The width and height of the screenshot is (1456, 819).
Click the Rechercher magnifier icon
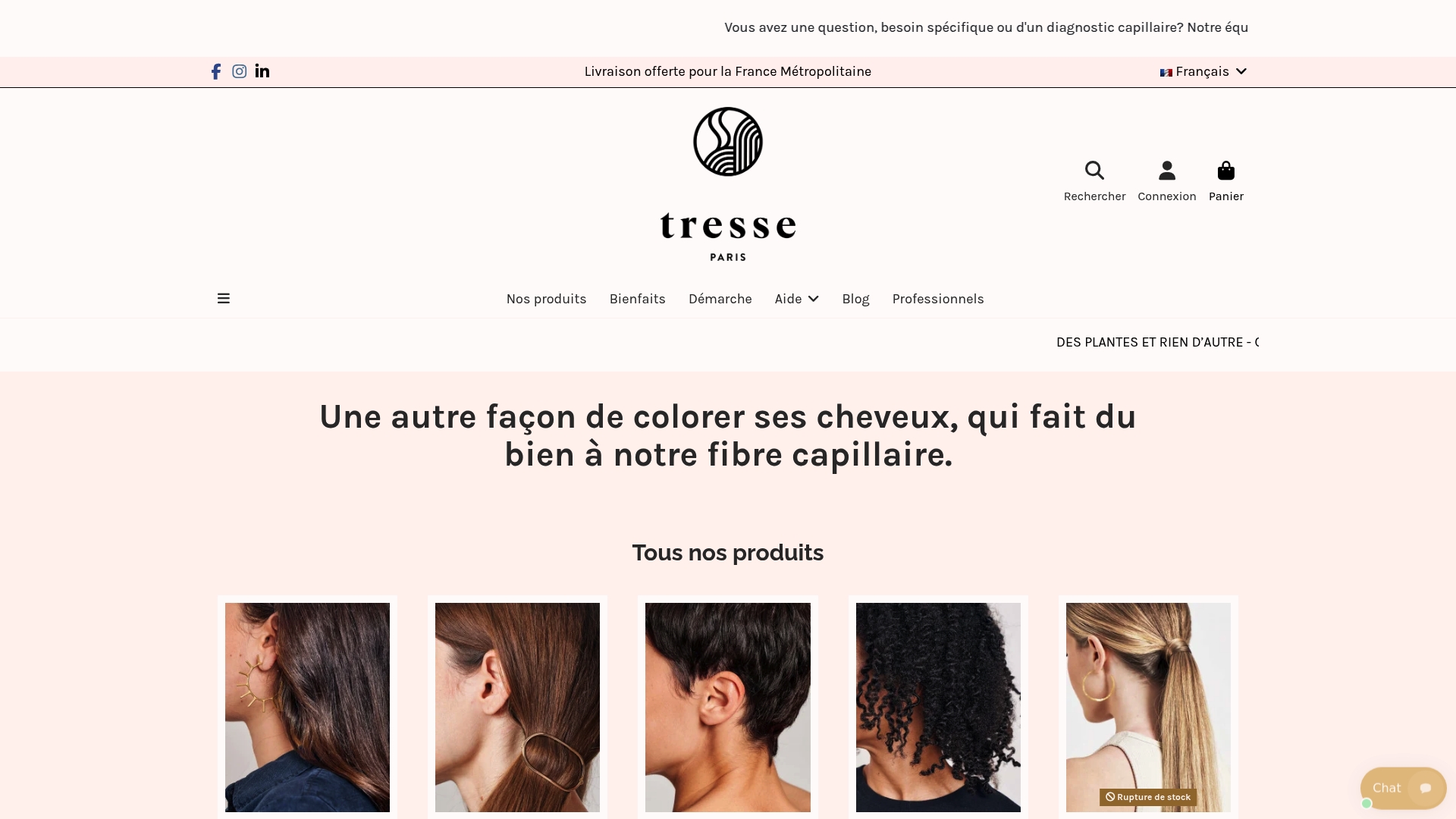click(1094, 171)
